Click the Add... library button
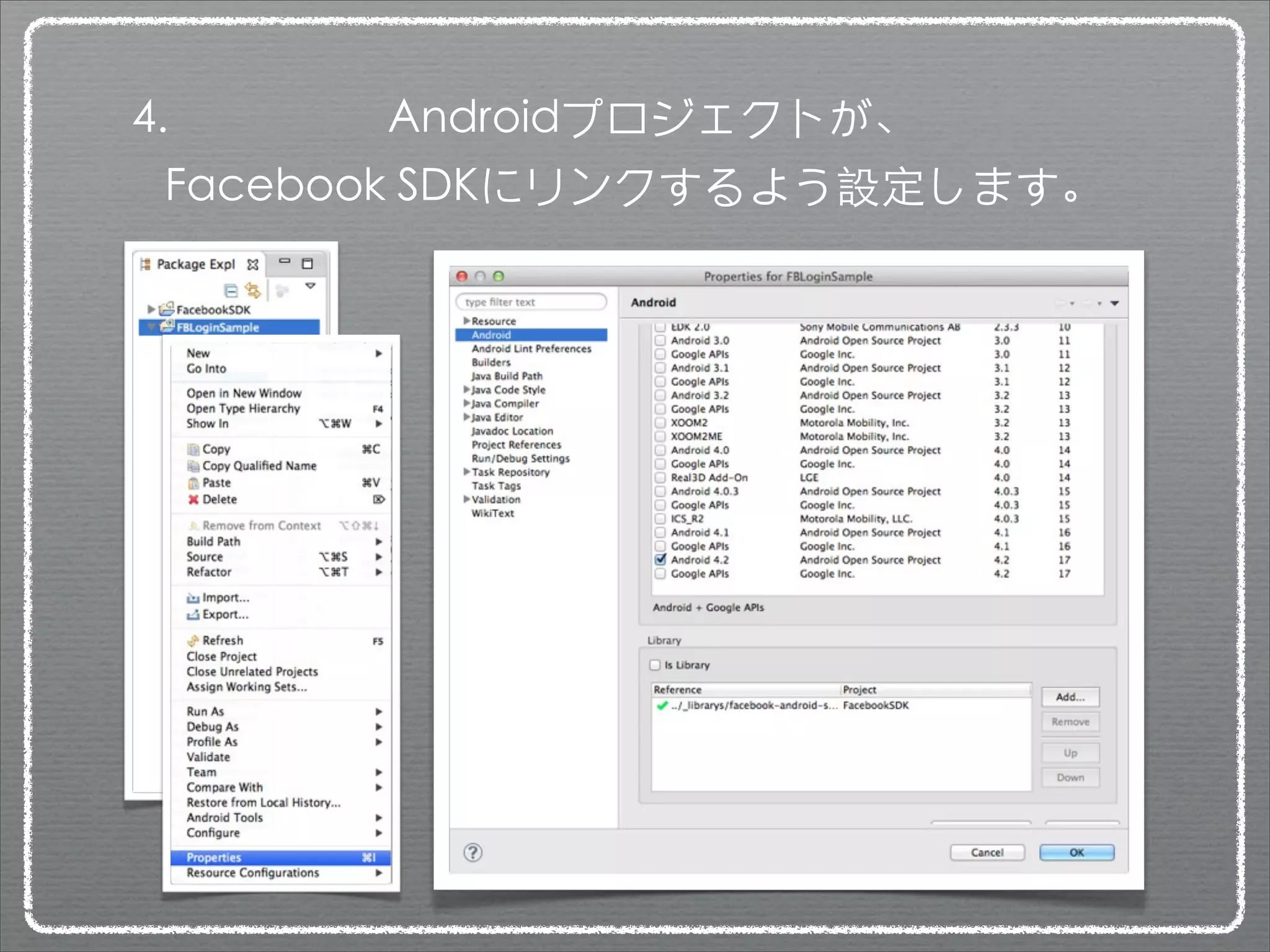The image size is (1270, 952). point(1070,697)
